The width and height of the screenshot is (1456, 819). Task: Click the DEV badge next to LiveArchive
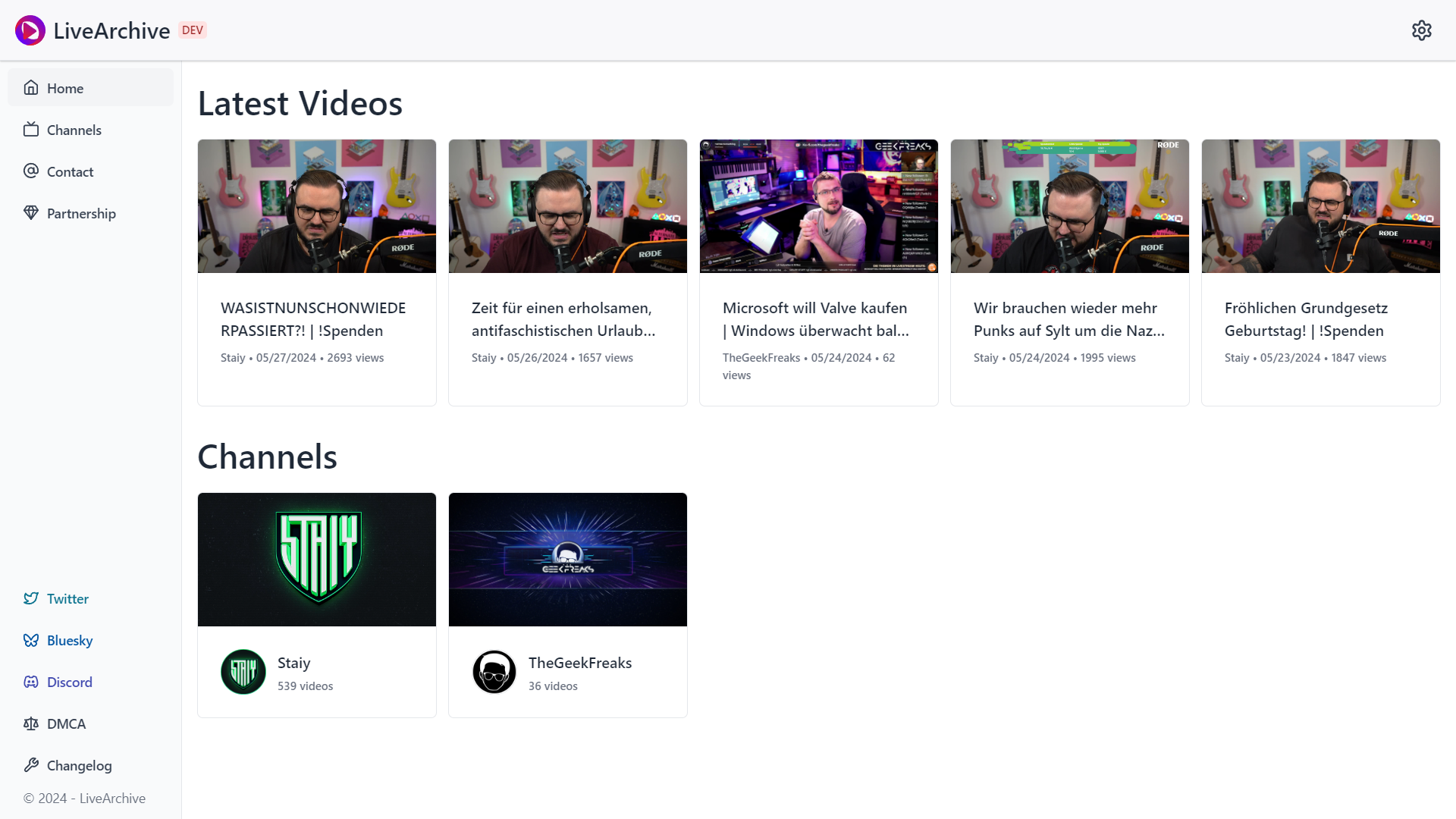click(192, 30)
